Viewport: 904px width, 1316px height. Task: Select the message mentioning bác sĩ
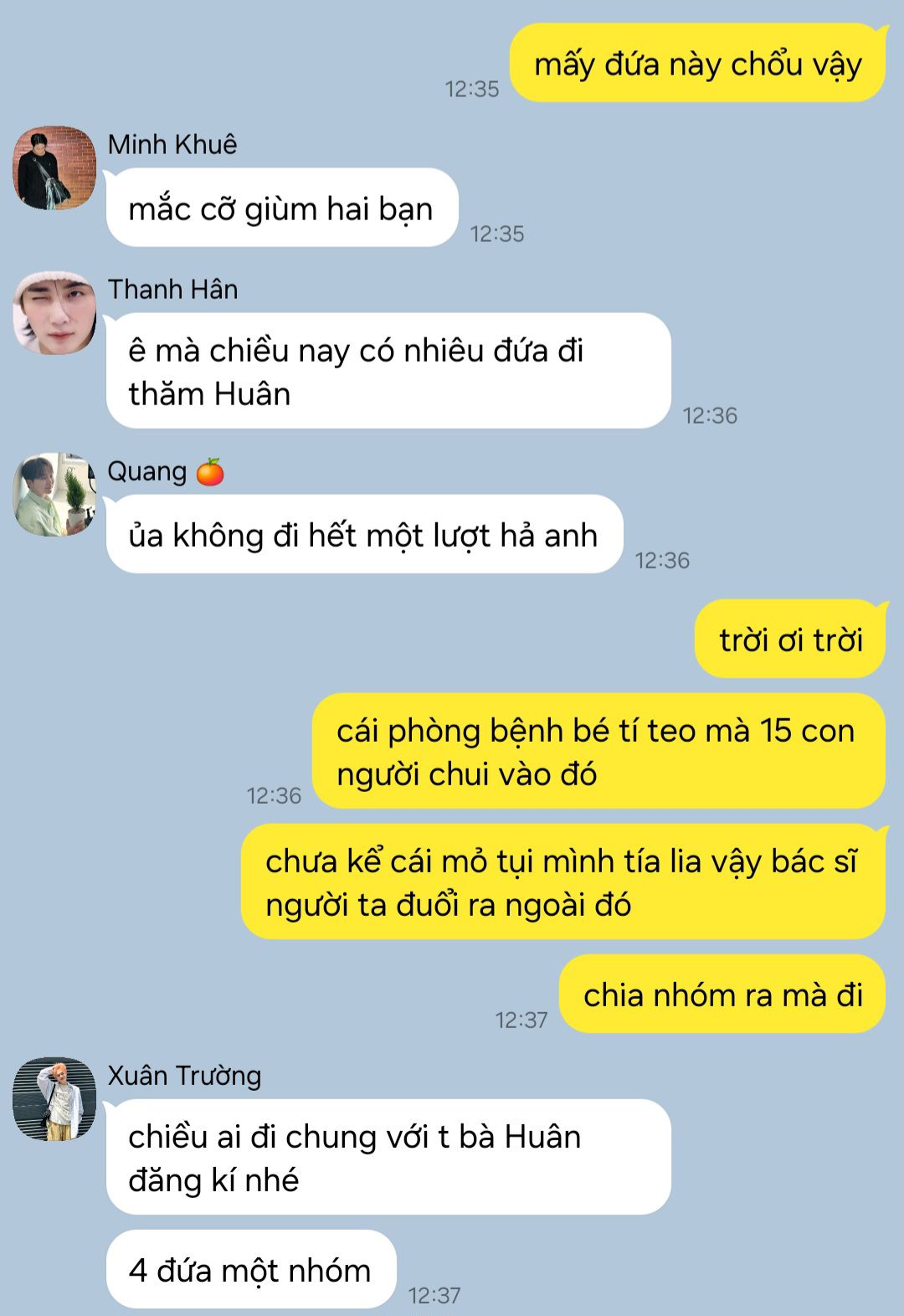pyautogui.click(x=563, y=882)
